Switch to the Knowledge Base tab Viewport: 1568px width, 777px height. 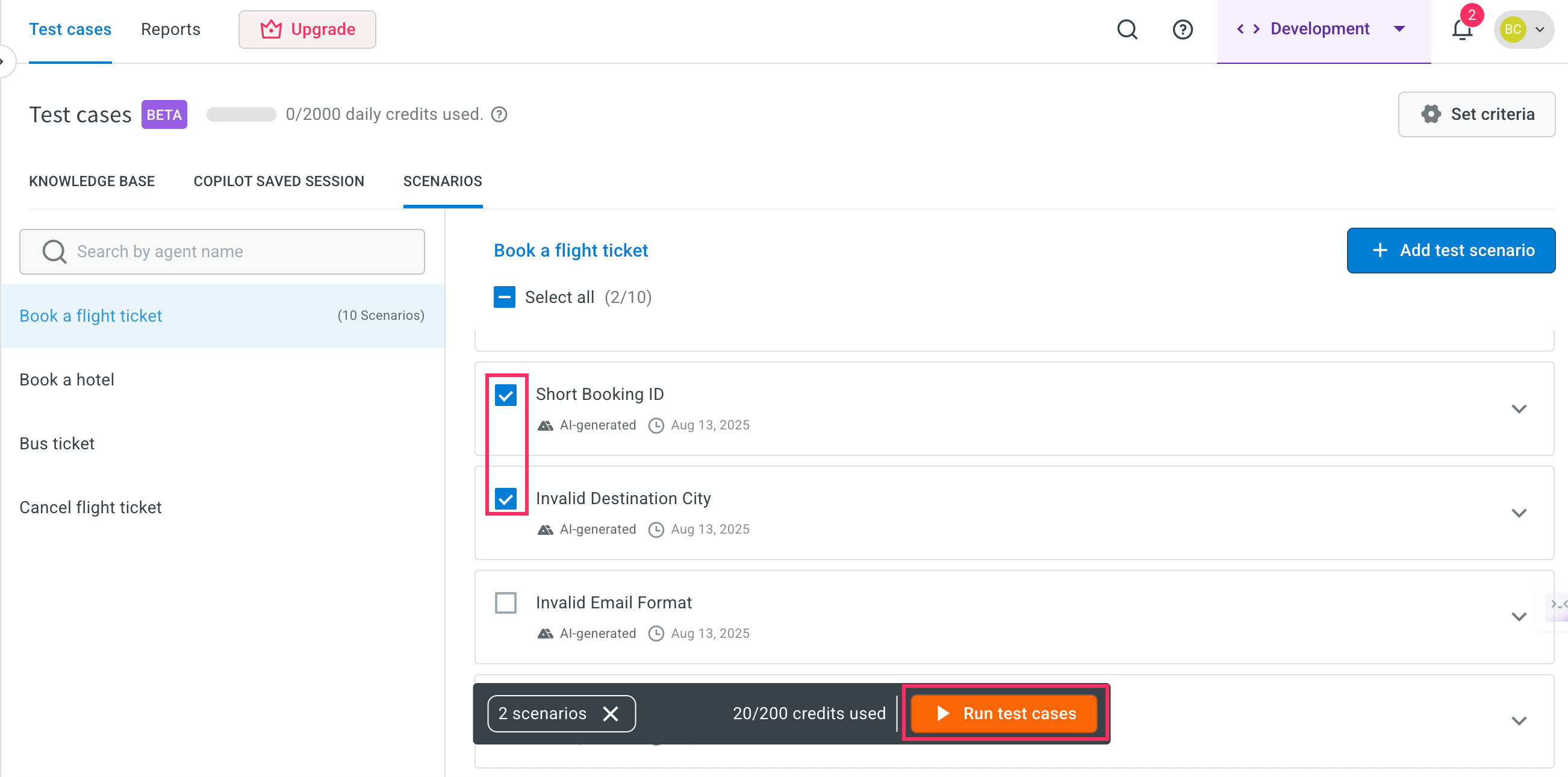[92, 181]
